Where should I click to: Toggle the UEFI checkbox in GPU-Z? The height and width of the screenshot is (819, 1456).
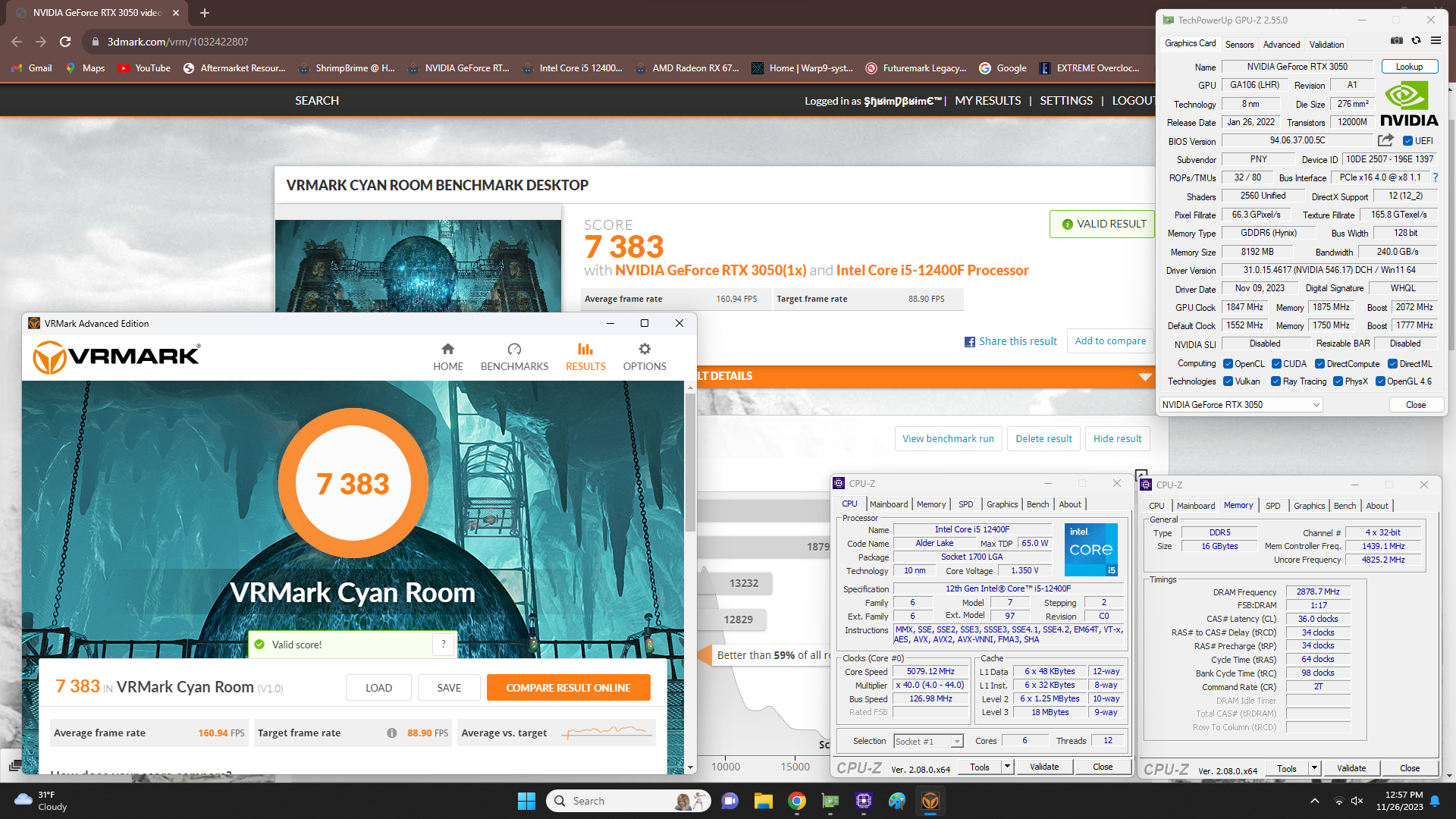coord(1407,141)
